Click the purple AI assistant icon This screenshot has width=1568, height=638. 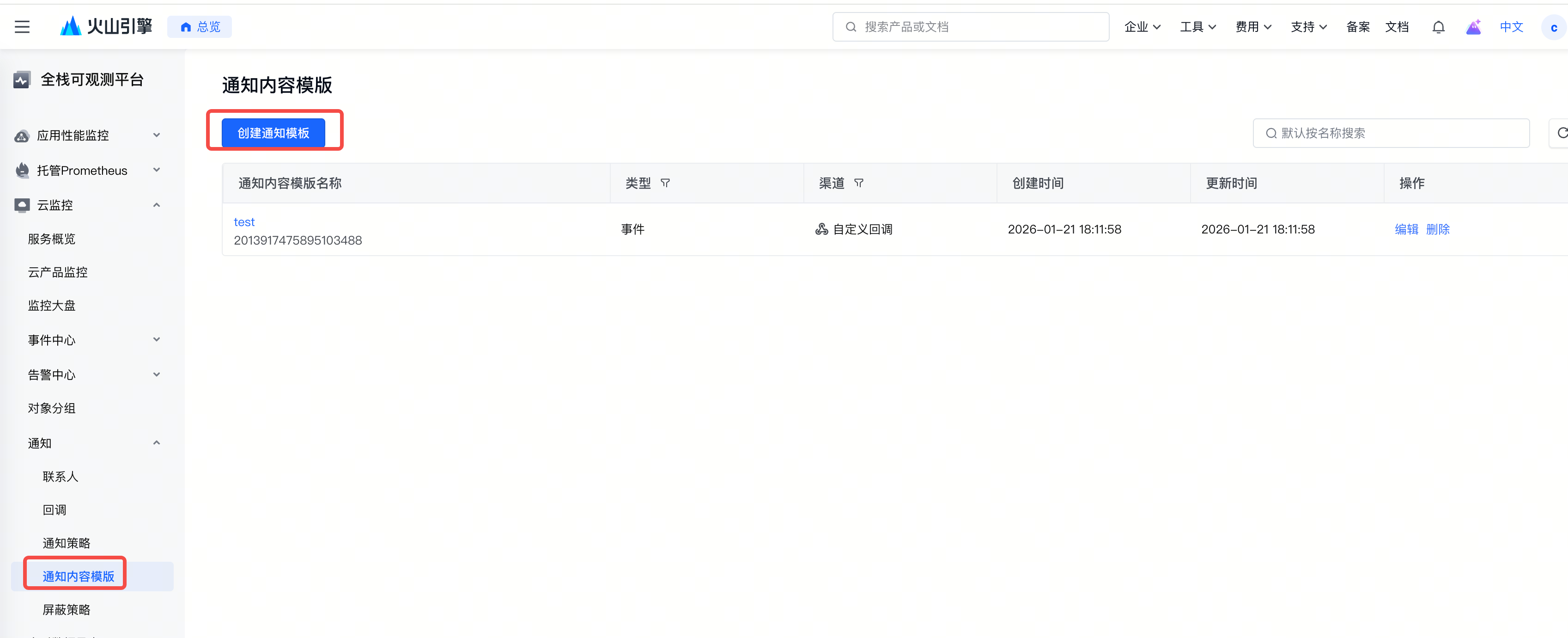1473,27
